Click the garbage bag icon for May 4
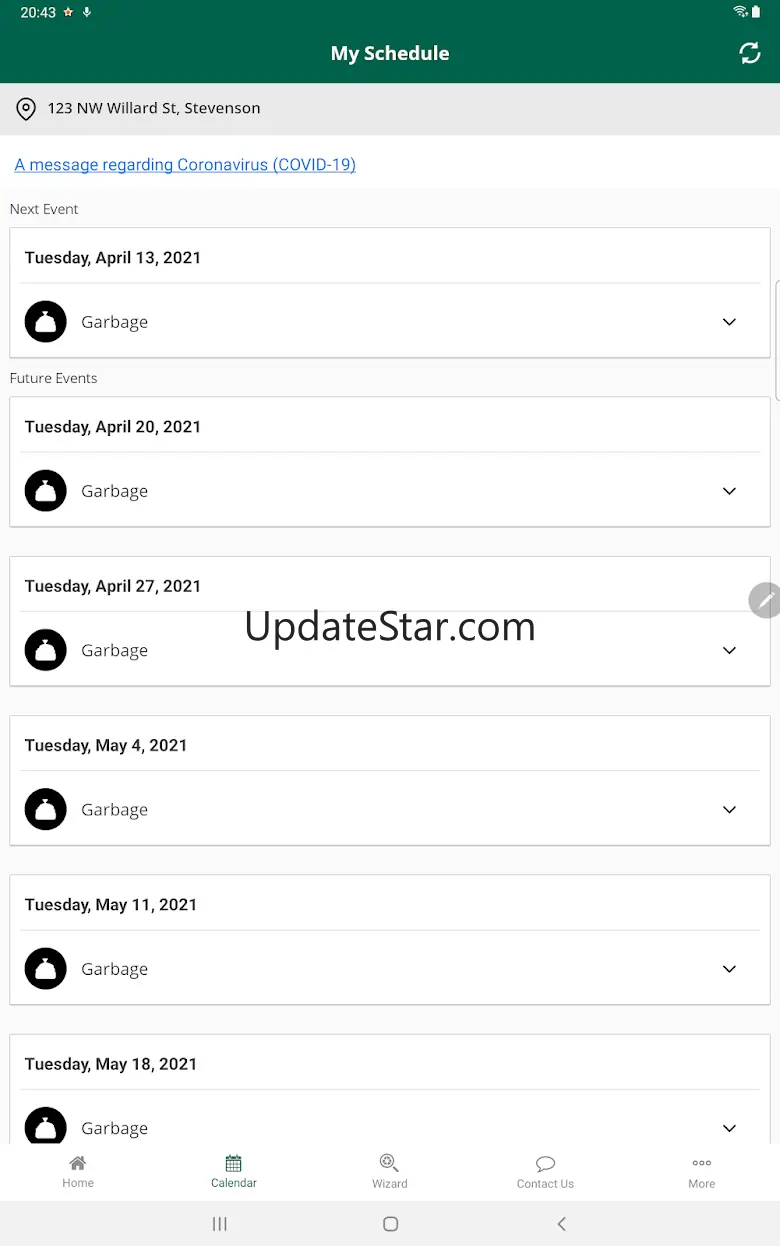 [46, 810]
